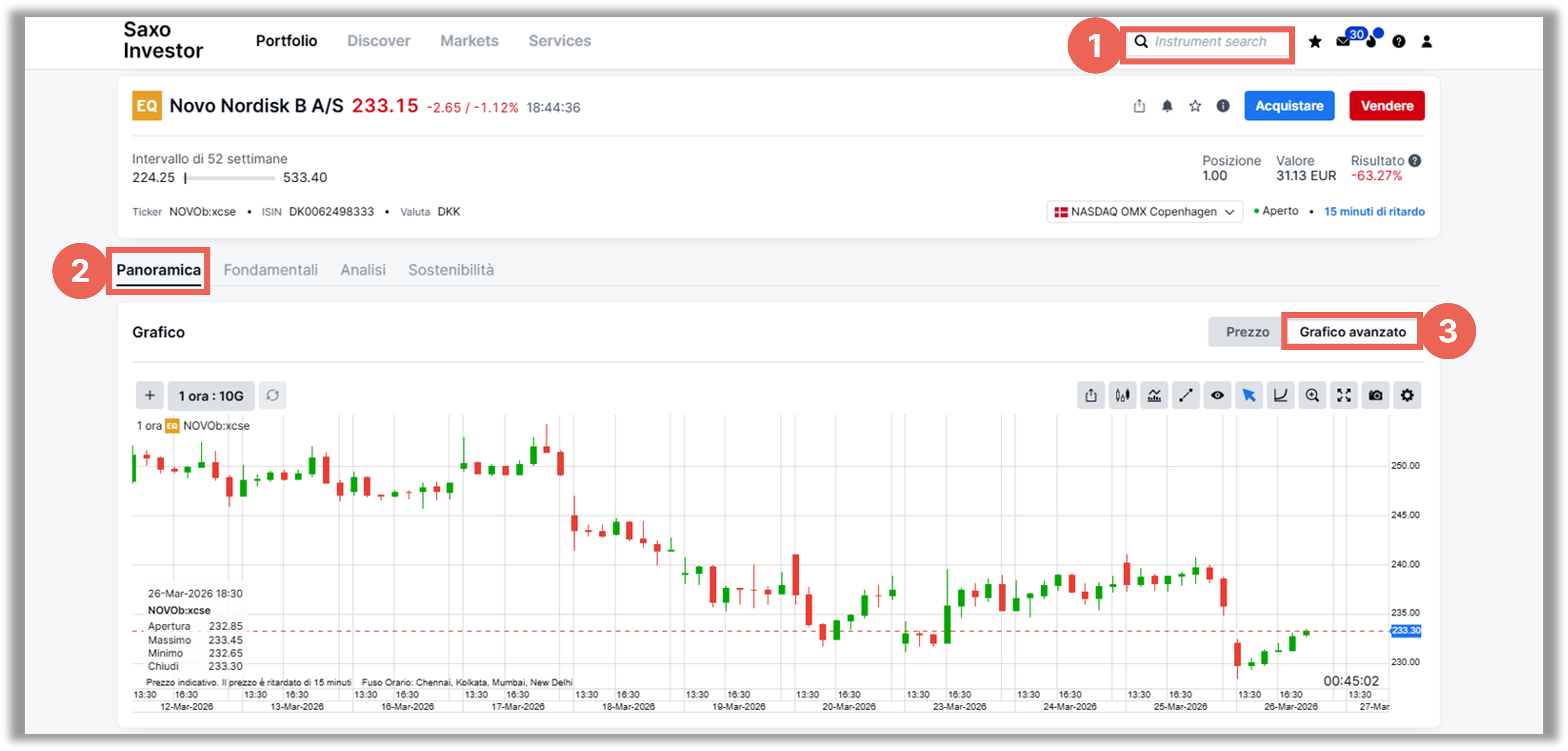1568x751 pixels.
Task: Open the user profile icon
Action: (x=1426, y=42)
